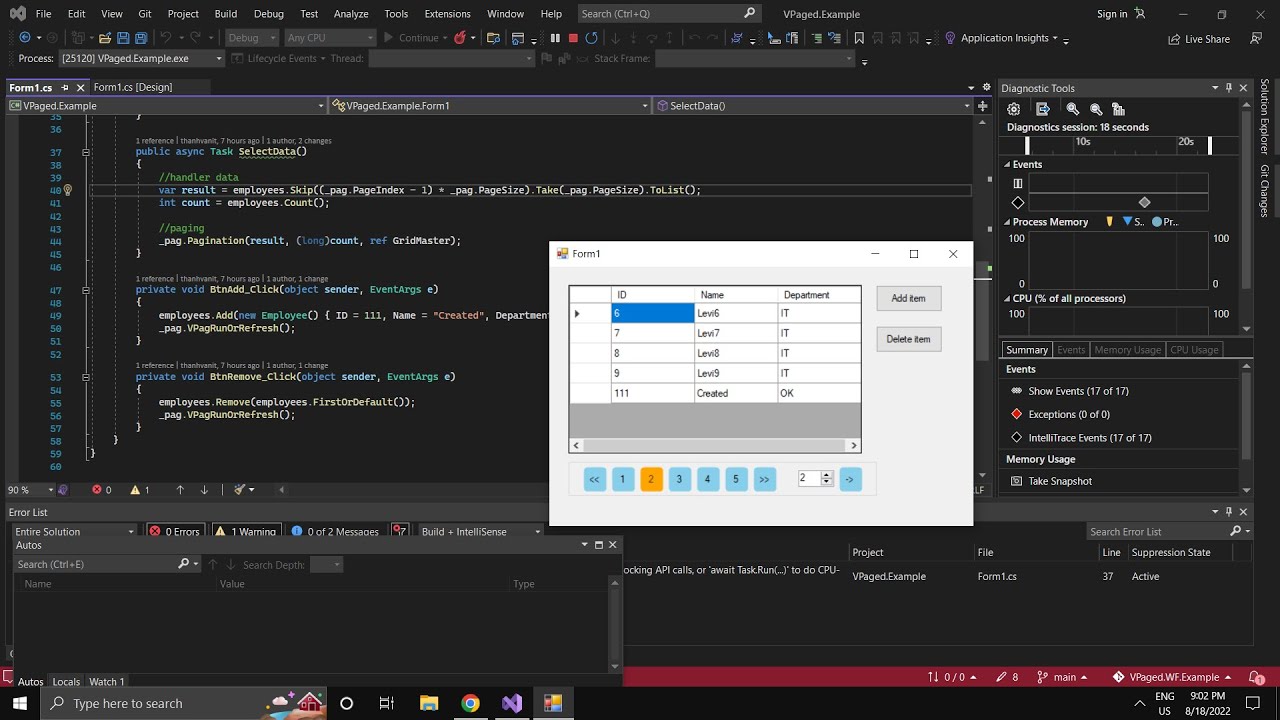Click Delete item button in Form1
Viewport: 1280px width, 720px height.
tap(908, 339)
